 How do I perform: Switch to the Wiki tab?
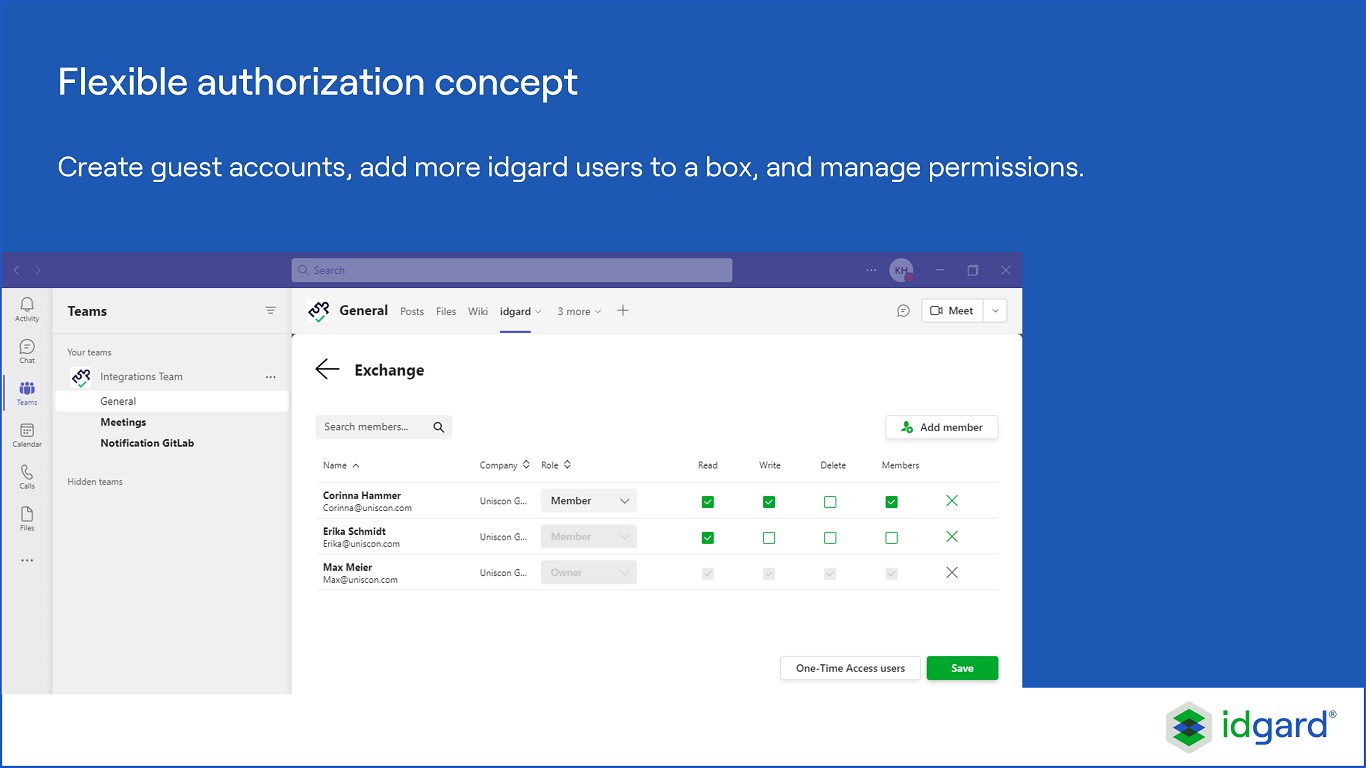(x=478, y=312)
